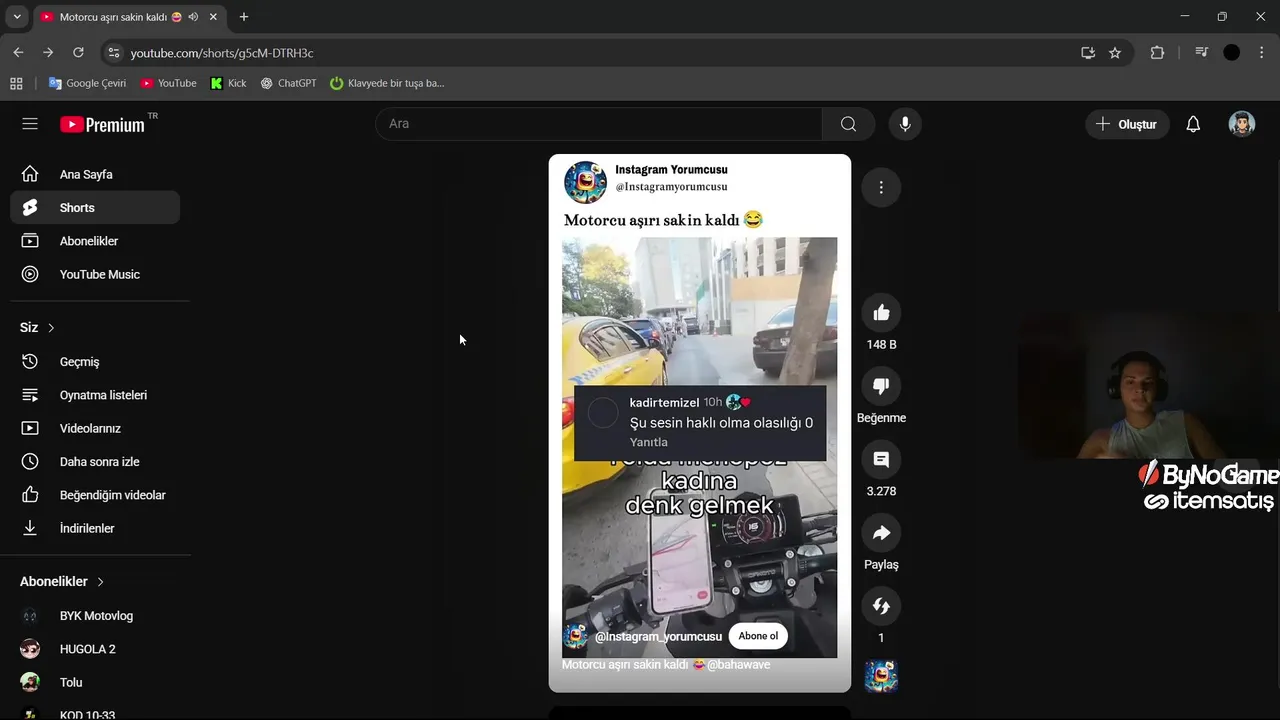Open the YouTube hamburger guide menu
Screen dimensions: 1280x720
[x=30, y=124]
